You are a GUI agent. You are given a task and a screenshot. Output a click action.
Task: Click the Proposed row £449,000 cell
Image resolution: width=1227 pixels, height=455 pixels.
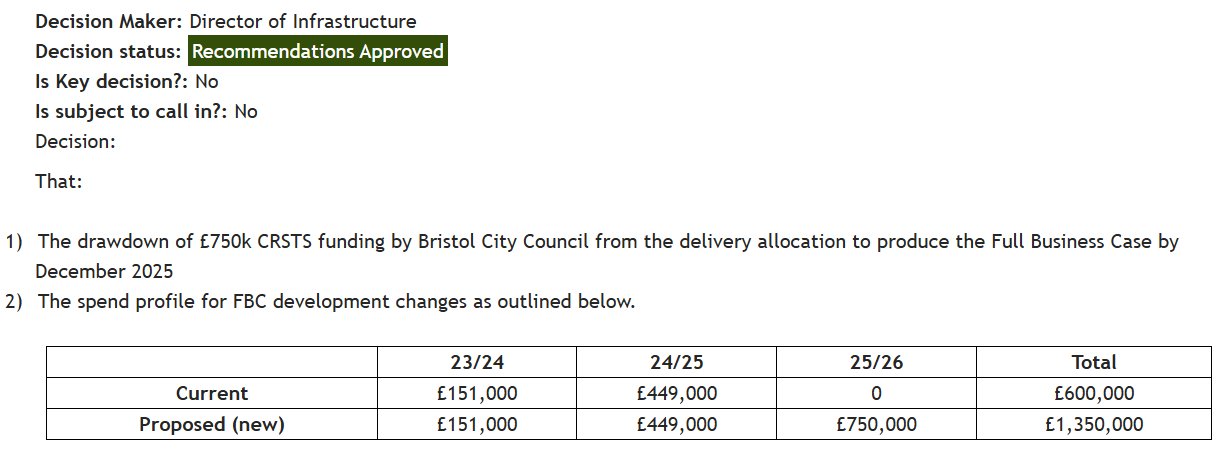click(x=676, y=424)
